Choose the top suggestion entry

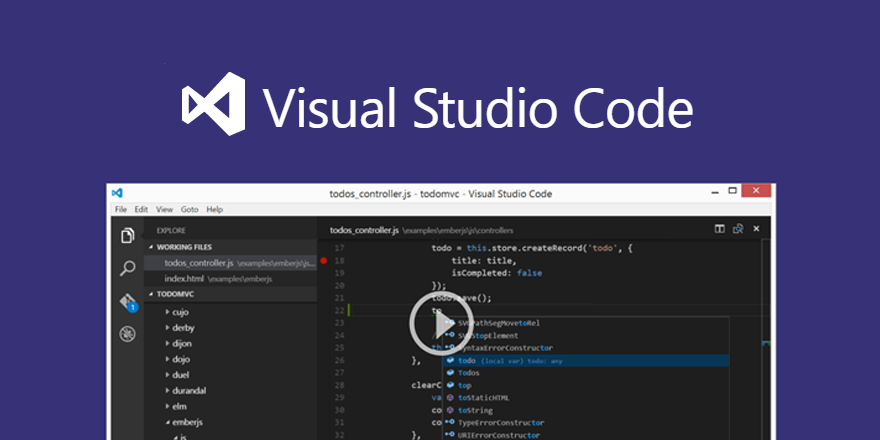point(586,386)
